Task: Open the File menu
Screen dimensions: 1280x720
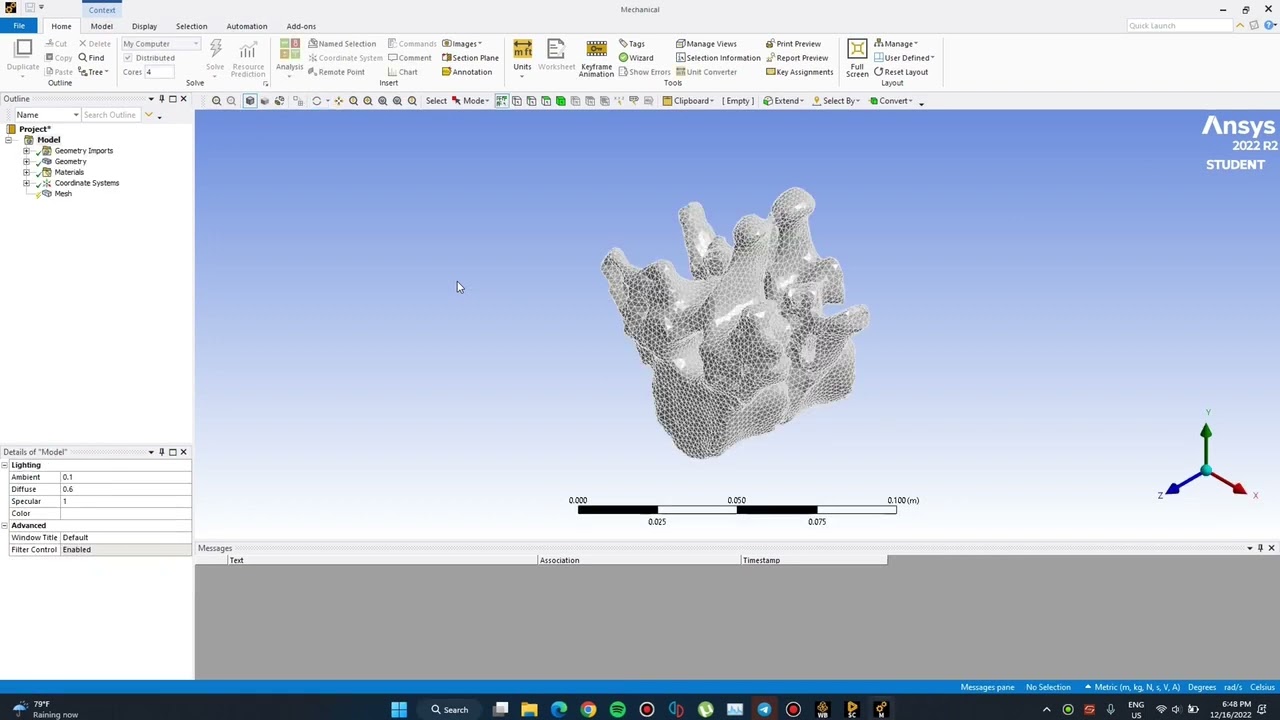Action: [x=19, y=26]
